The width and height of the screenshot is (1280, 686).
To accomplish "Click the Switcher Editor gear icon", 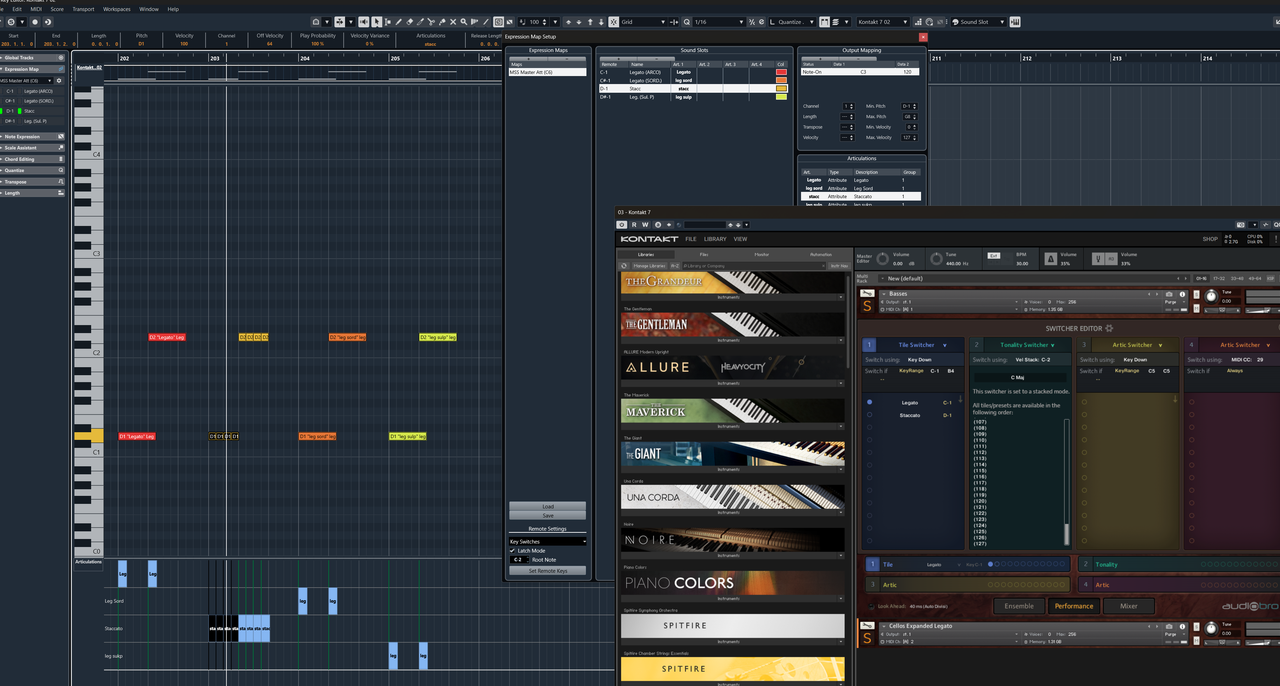I will point(1109,328).
